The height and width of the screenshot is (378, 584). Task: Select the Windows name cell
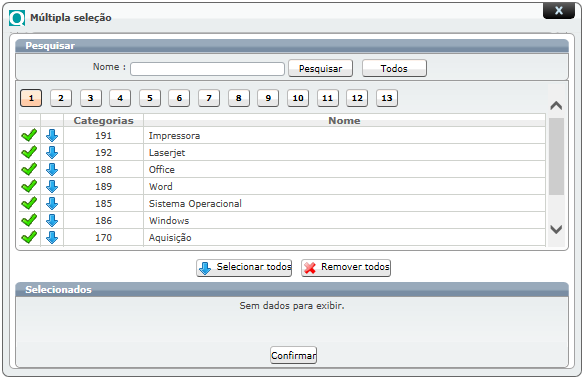[x=344, y=220]
